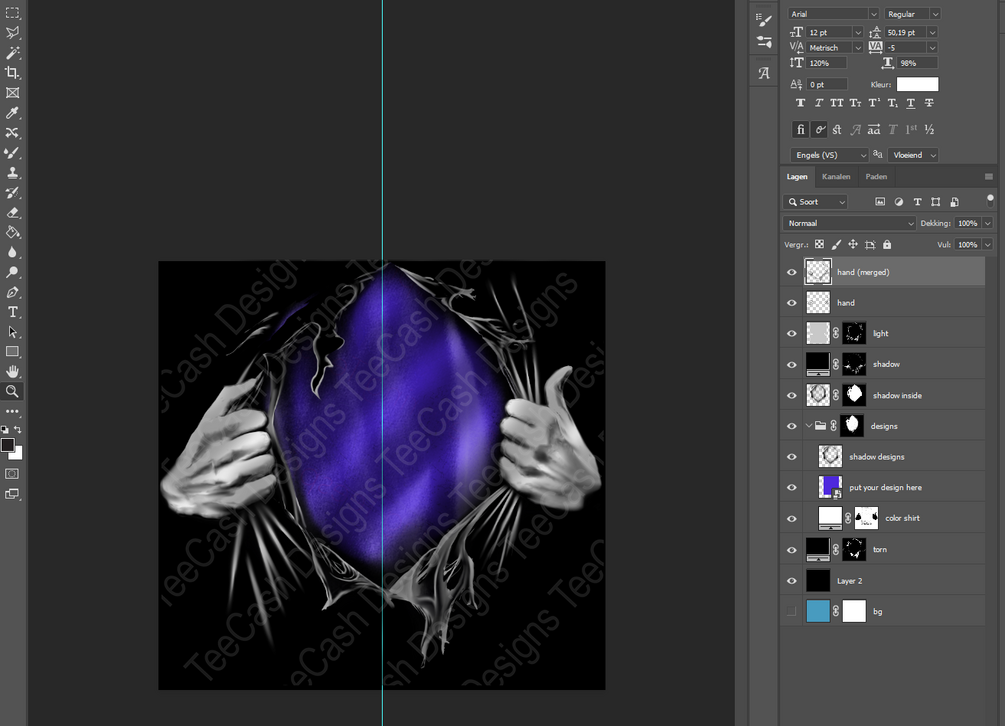Open the Vloeiend anti-aliasing dropdown
Image resolution: width=1005 pixels, height=726 pixels.
point(913,155)
